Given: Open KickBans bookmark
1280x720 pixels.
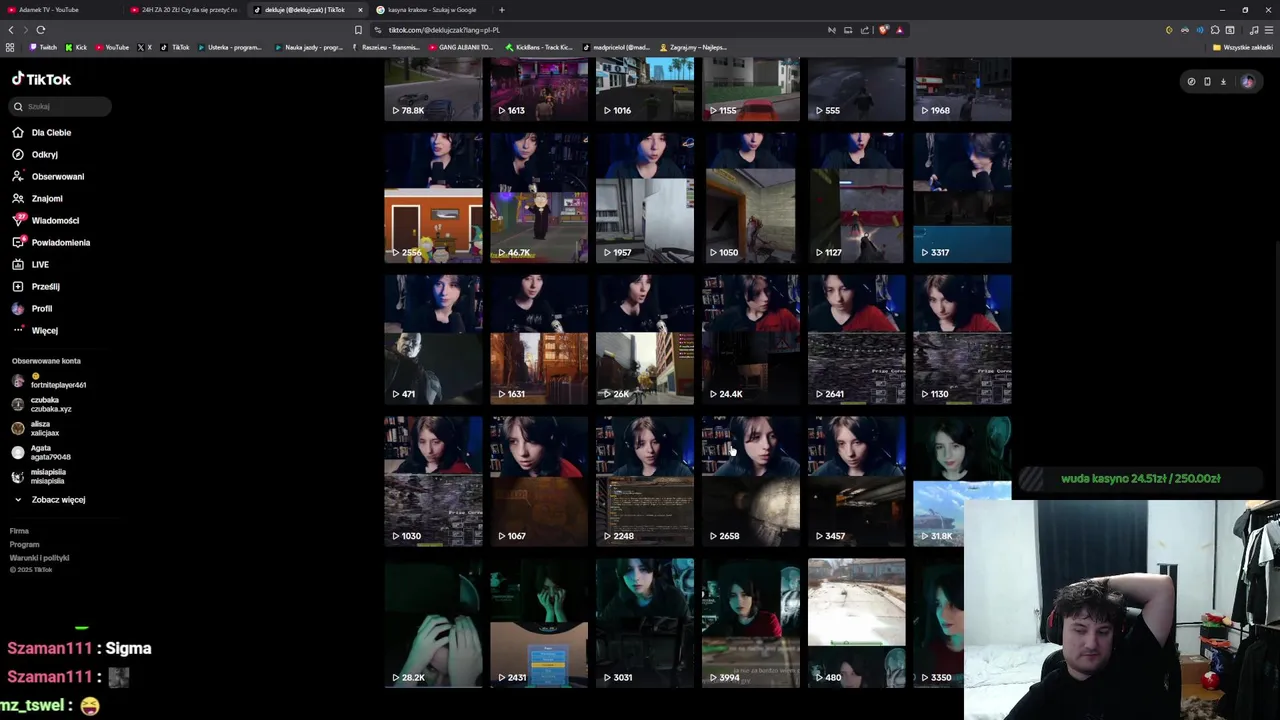Looking at the screenshot, I should click(539, 47).
